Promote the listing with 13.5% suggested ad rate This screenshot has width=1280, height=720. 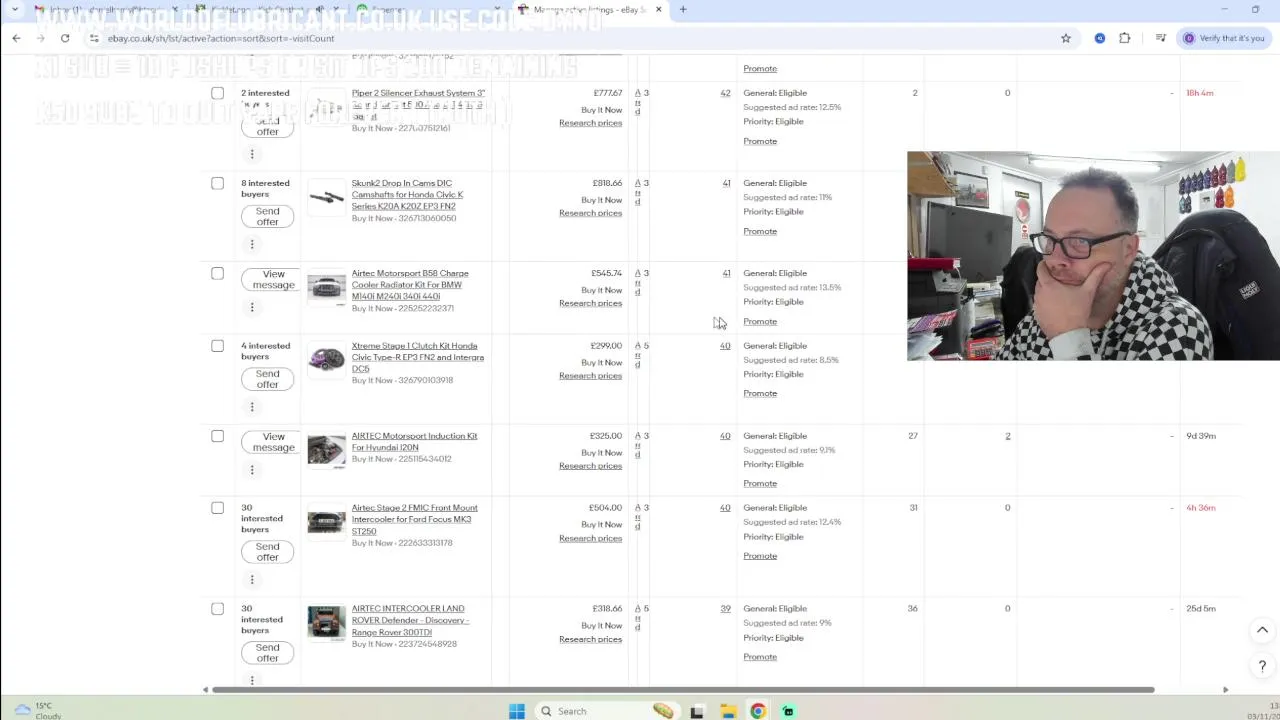coord(760,321)
